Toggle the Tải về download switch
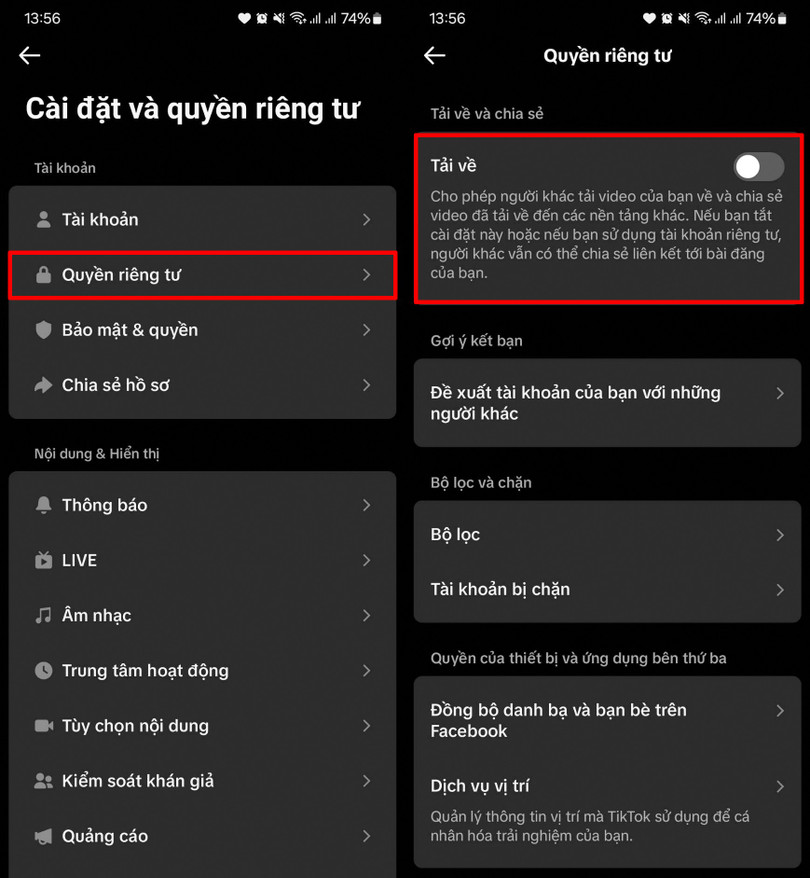Image resolution: width=810 pixels, height=878 pixels. point(759,166)
